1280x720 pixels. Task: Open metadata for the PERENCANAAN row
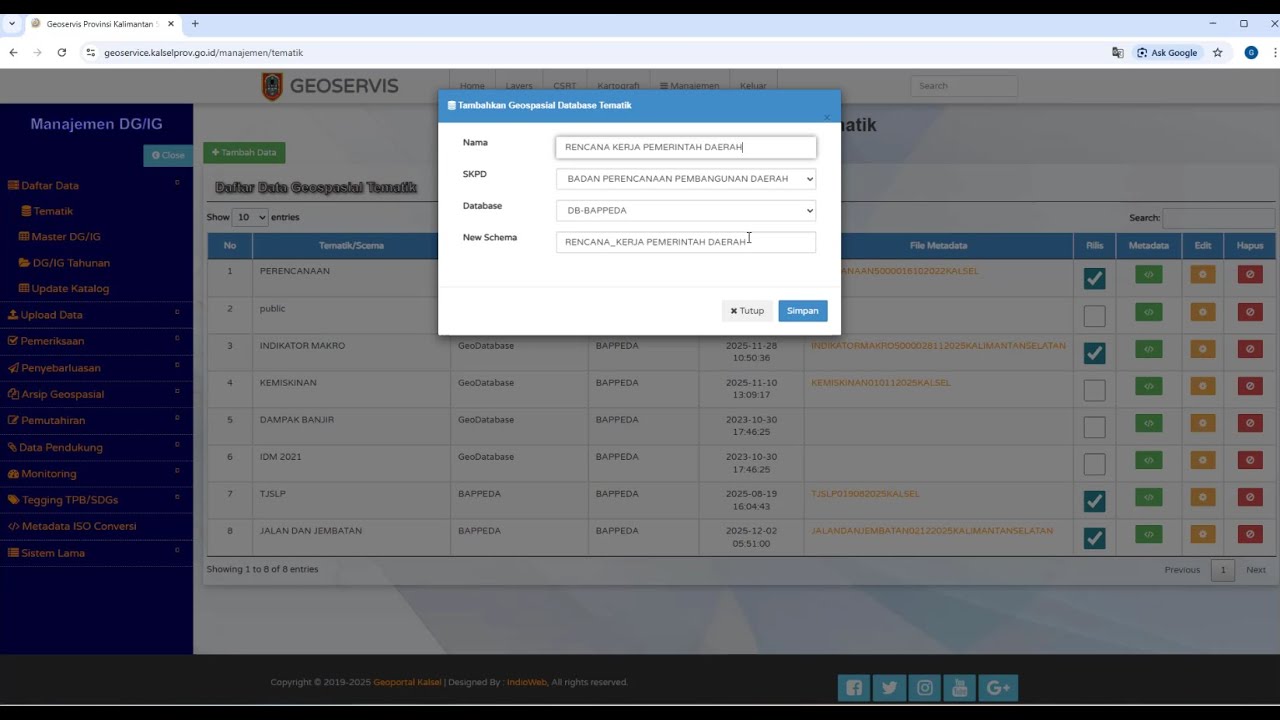[1148, 275]
